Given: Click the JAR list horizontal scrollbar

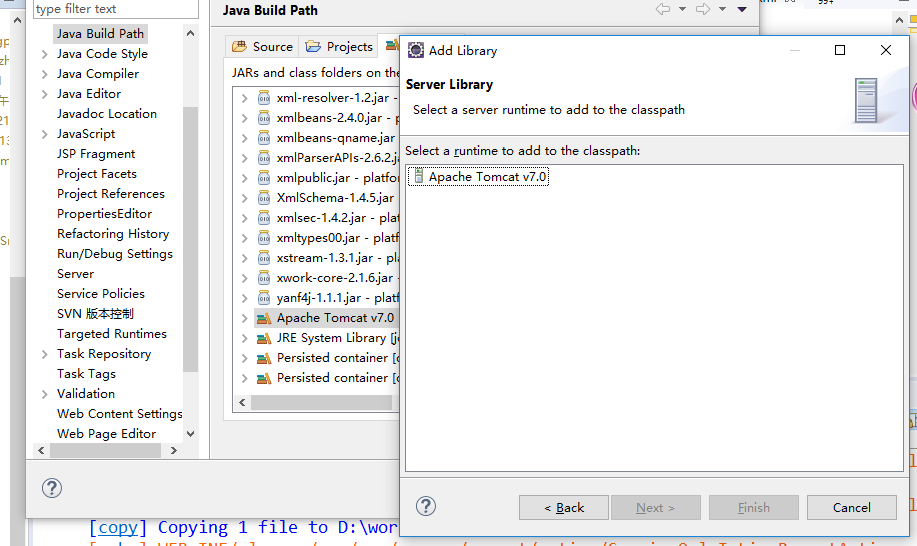Looking at the screenshot, I should pos(321,402).
